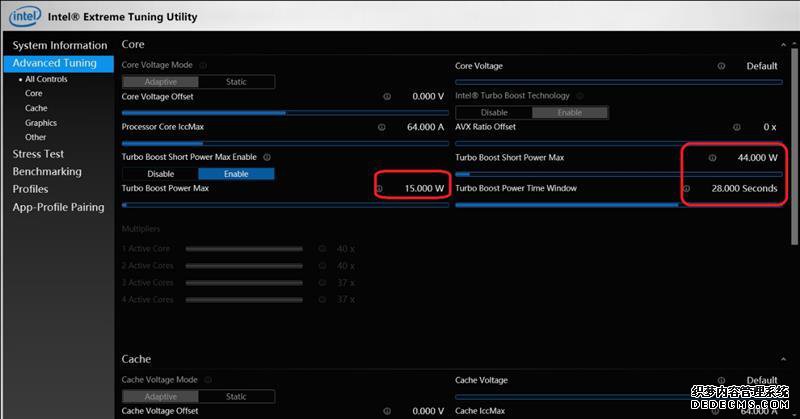The image size is (800, 419).
Task: Click the Intel logo icon
Action: click(24, 16)
